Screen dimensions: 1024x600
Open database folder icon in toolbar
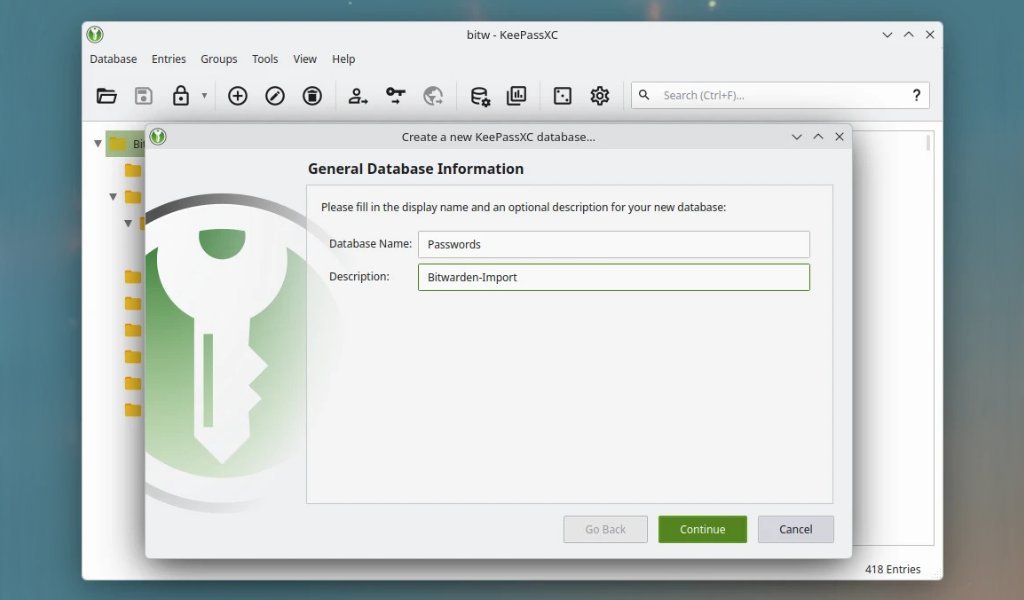pyautogui.click(x=106, y=96)
